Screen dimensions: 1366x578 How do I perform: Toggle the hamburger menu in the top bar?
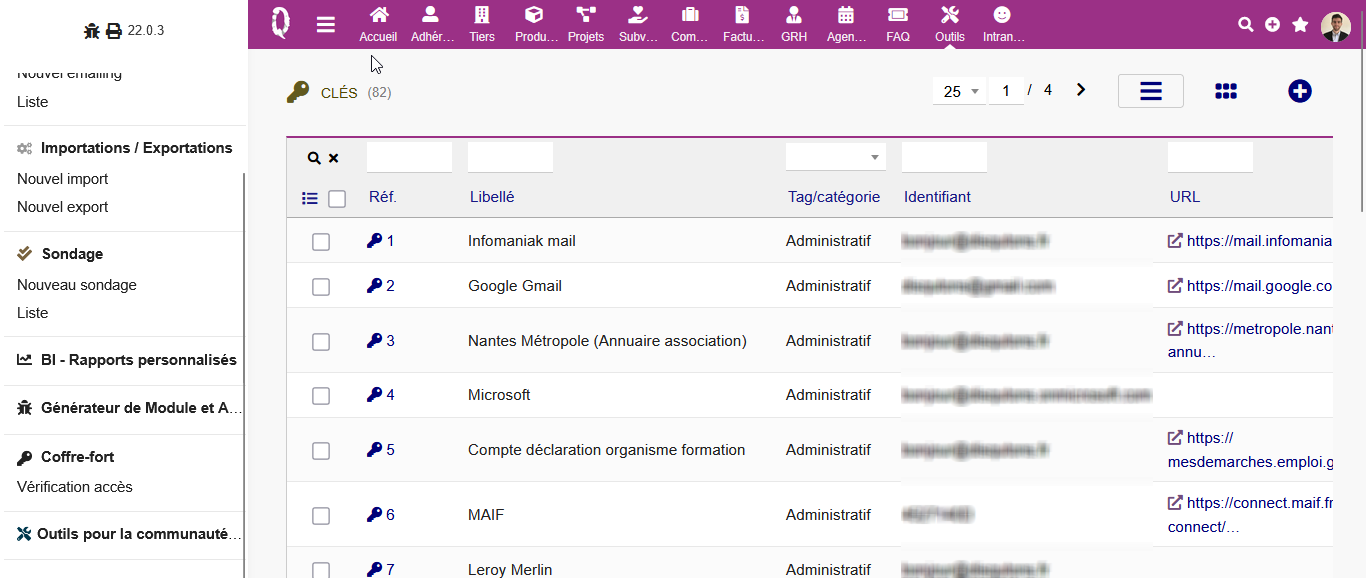coord(326,25)
